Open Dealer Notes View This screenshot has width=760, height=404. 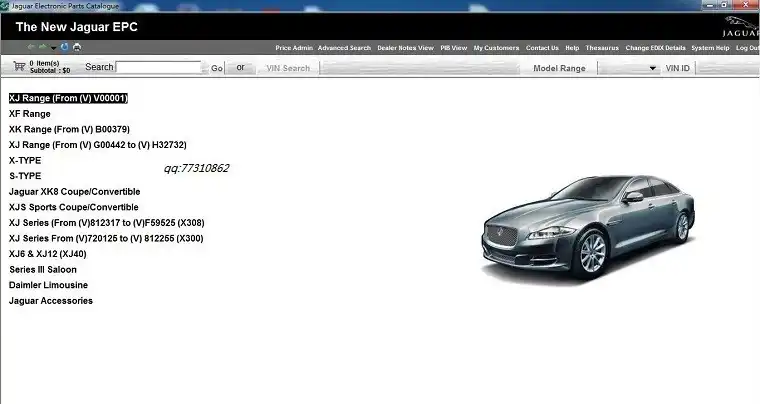click(x=405, y=48)
